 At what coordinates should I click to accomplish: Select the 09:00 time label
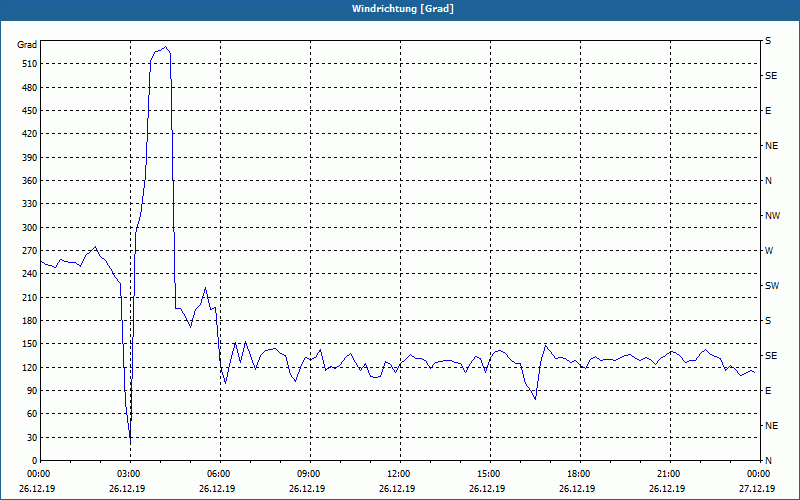tap(308, 474)
